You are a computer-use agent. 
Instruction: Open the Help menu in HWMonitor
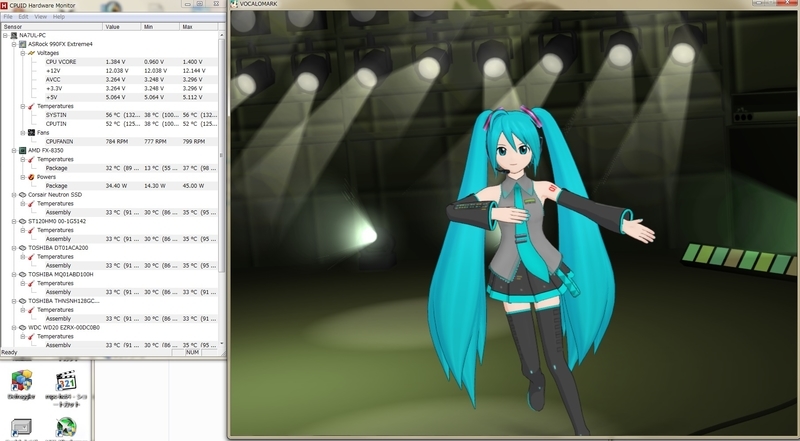59,17
